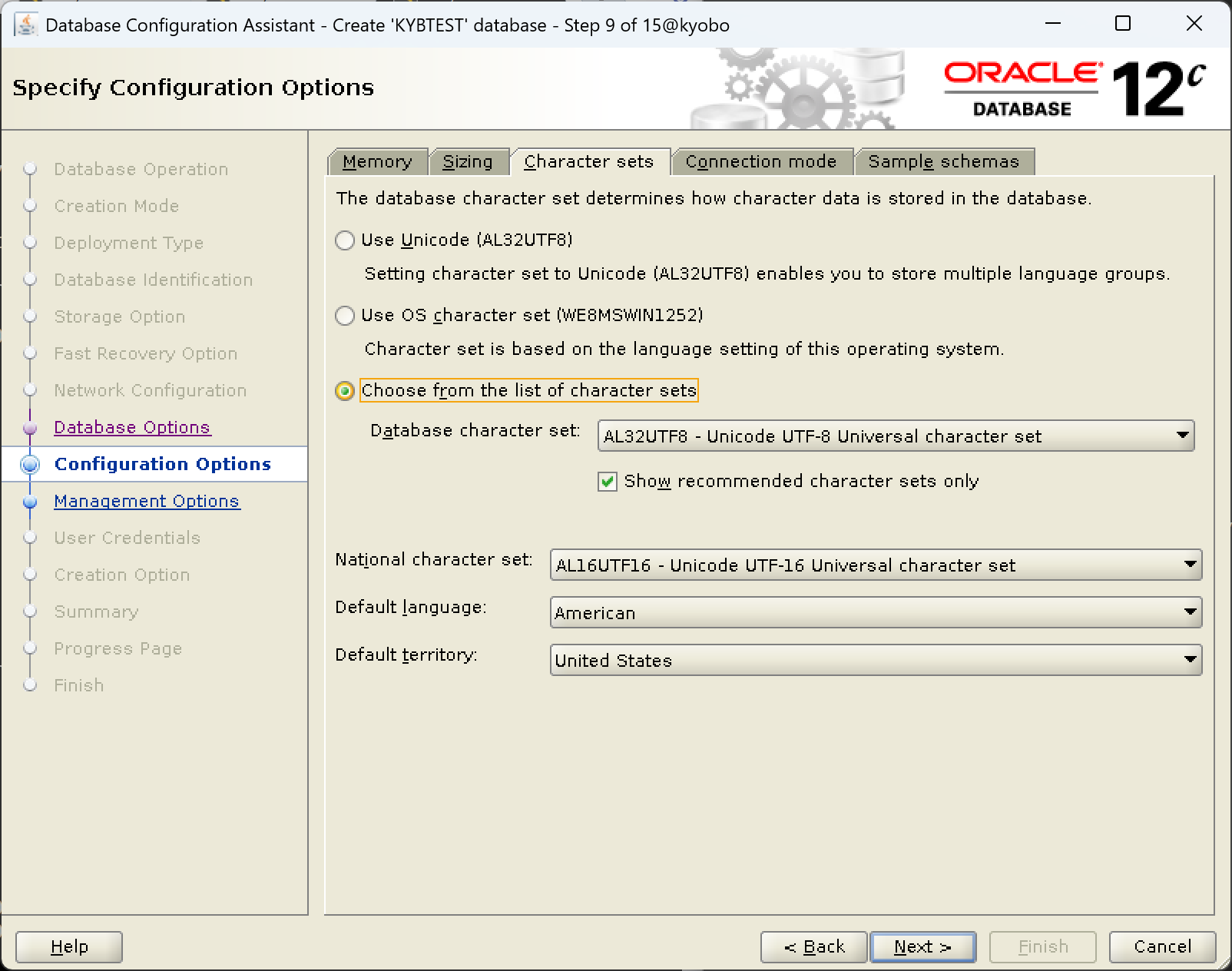Image resolution: width=1232 pixels, height=971 pixels.
Task: Open the Default territory combo box
Action: pyautogui.click(x=876, y=660)
